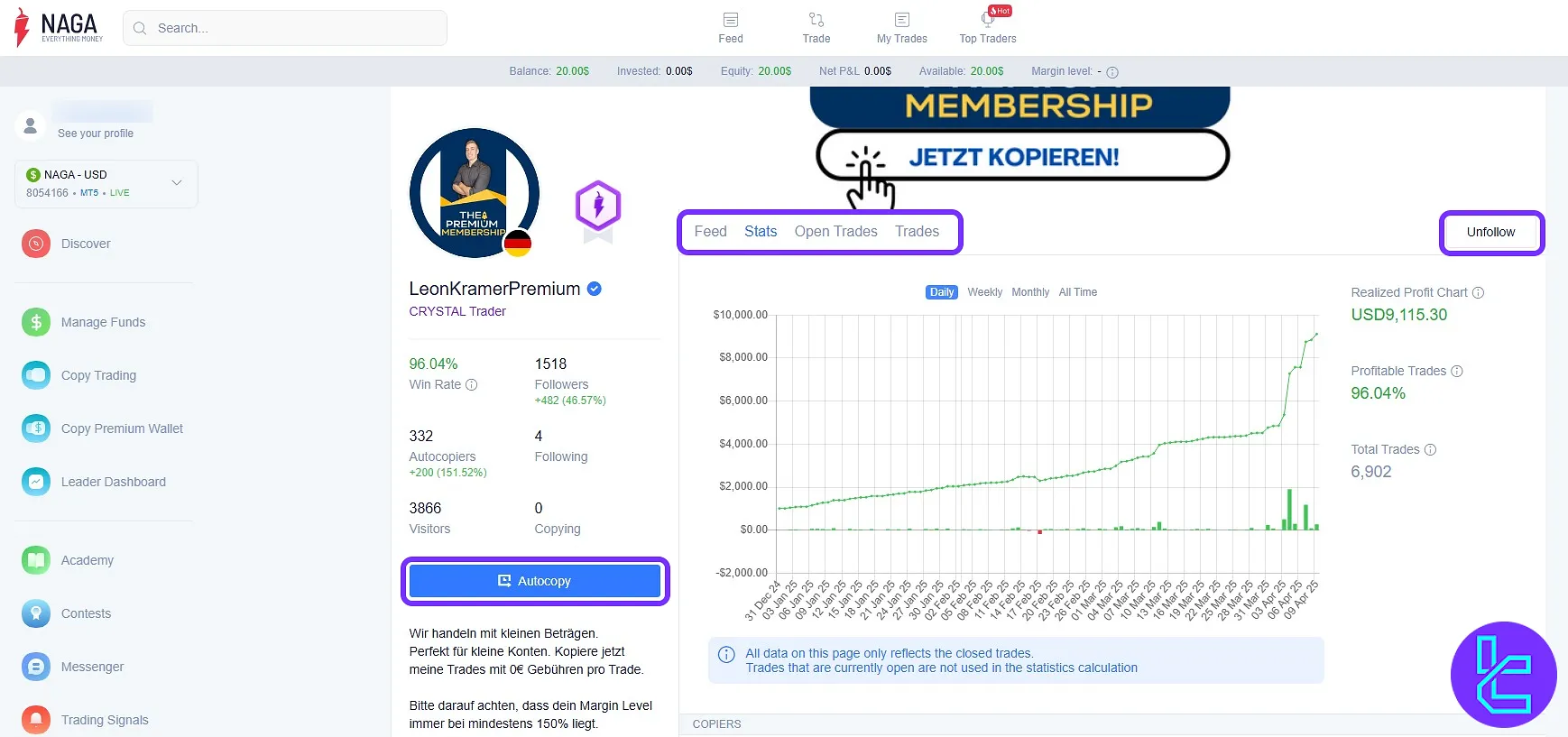Image resolution: width=1568 pixels, height=737 pixels.
Task: Open Messenger in the sidebar
Action: click(92, 667)
